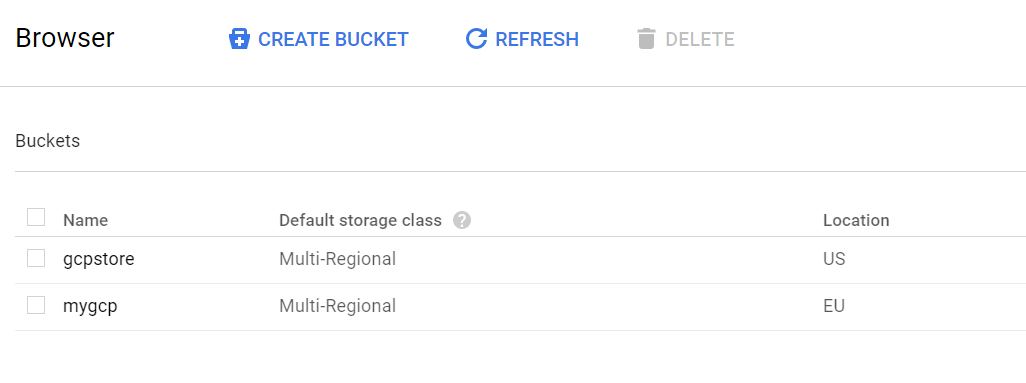Click the DELETE text label

[699, 39]
